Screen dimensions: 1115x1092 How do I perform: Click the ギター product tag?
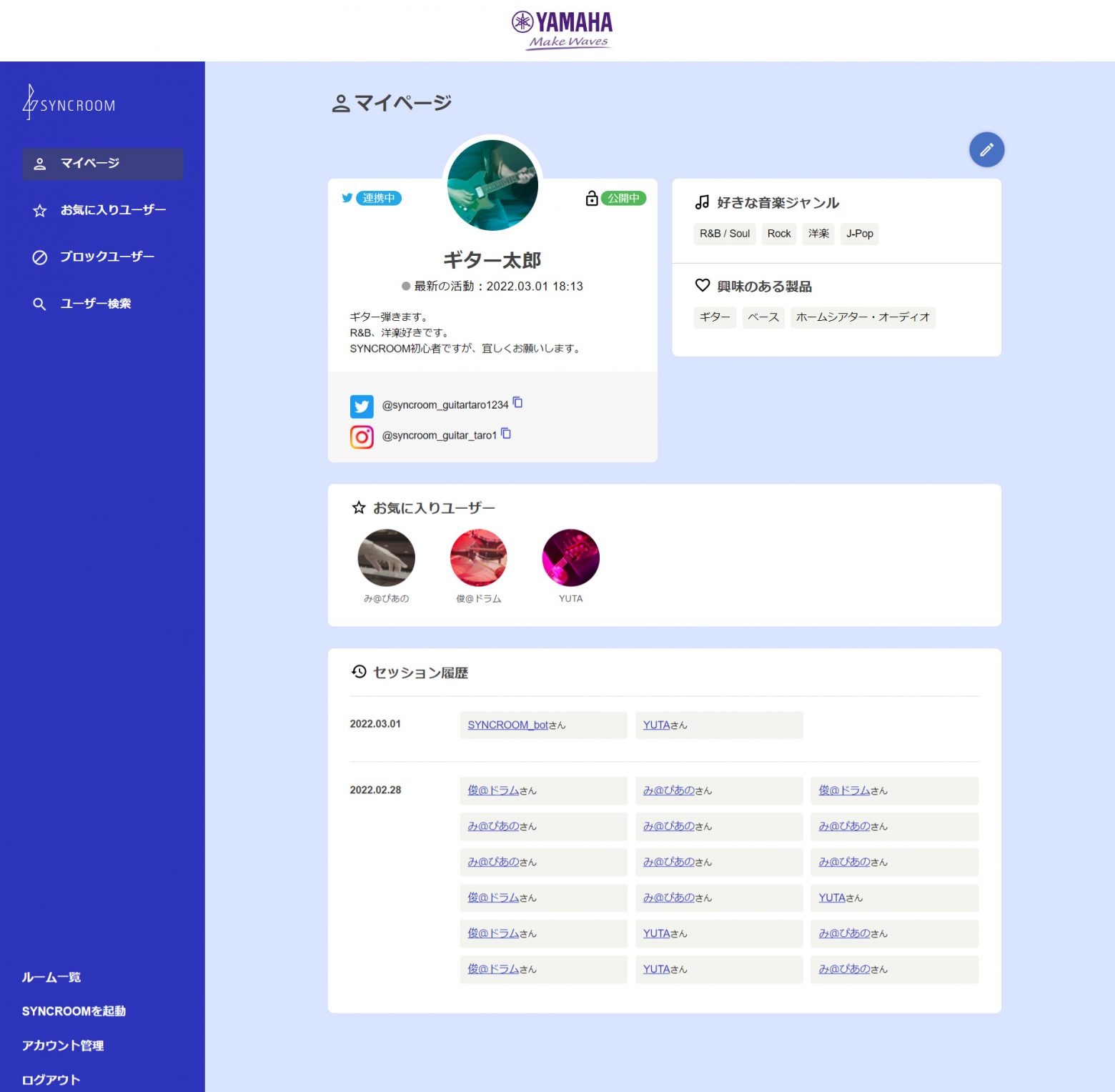tap(715, 317)
